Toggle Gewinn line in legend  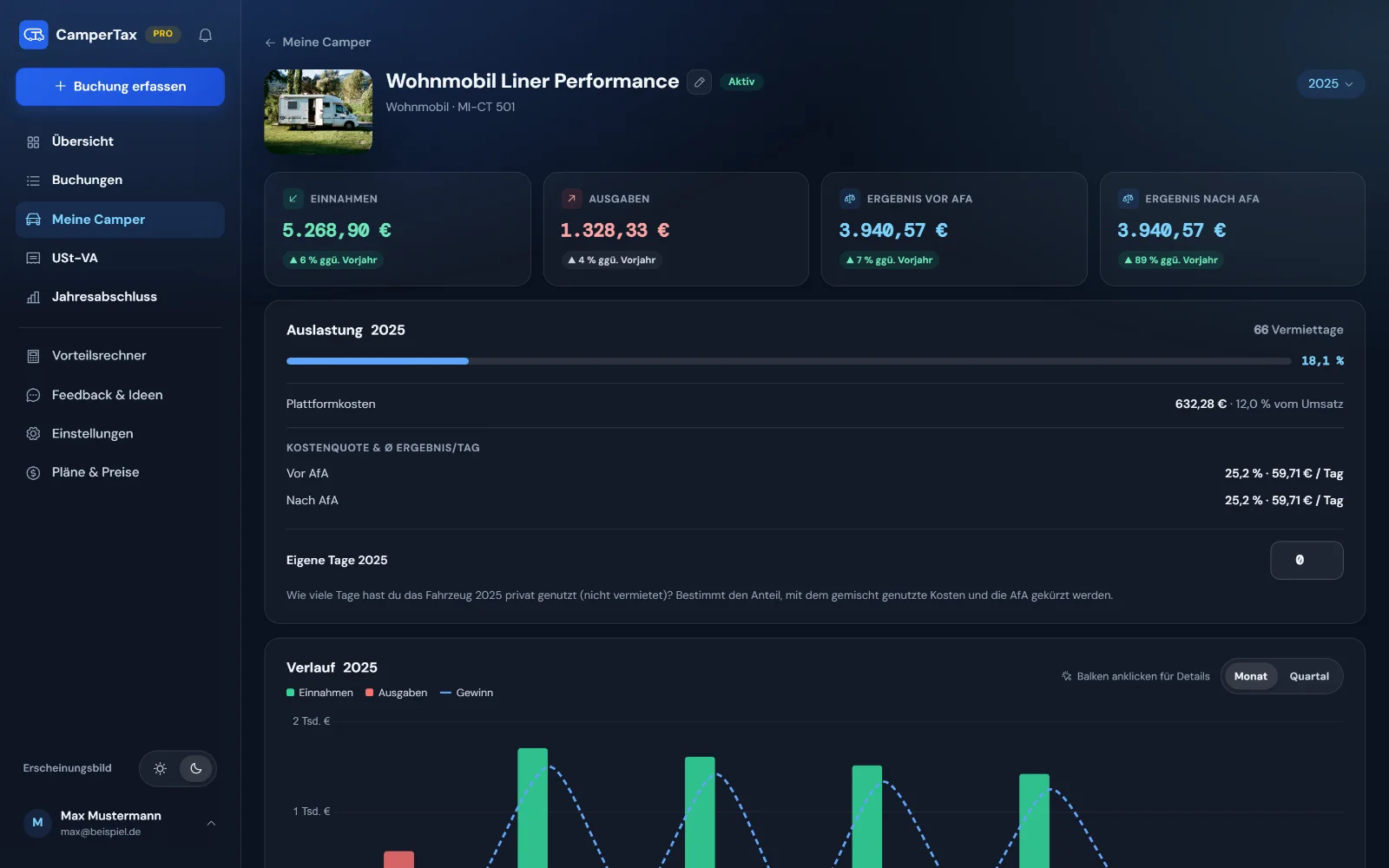466,693
